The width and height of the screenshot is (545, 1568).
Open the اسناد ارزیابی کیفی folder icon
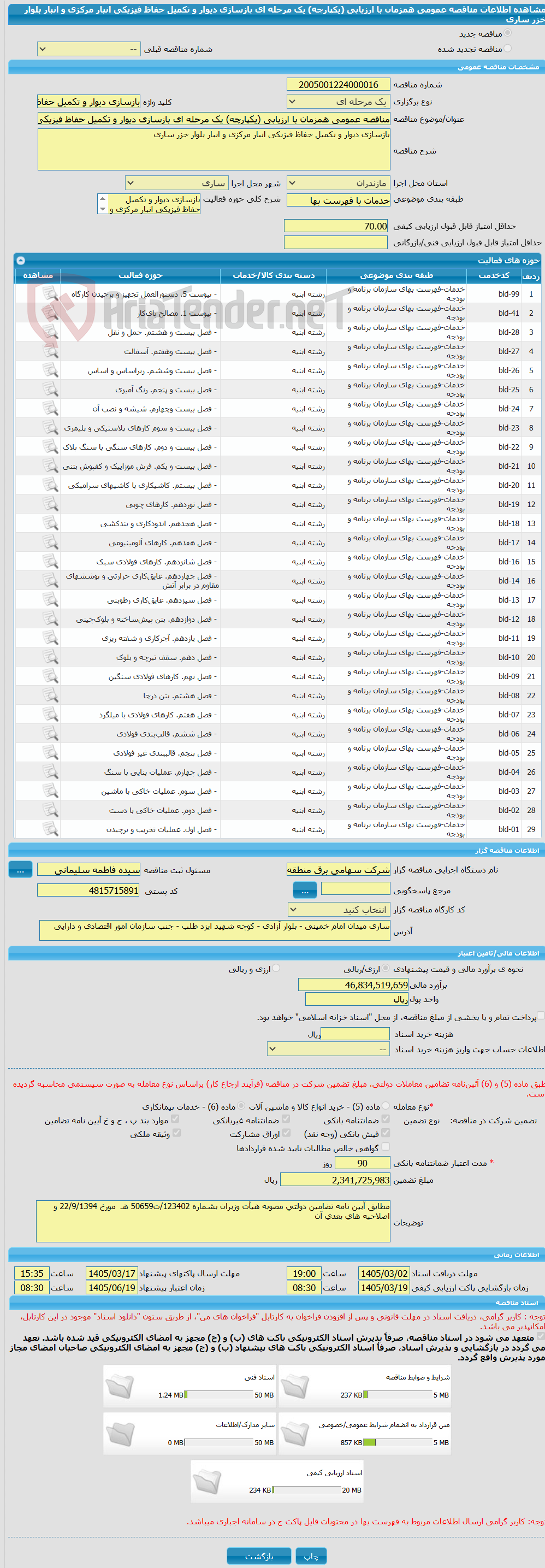(x=207, y=1482)
